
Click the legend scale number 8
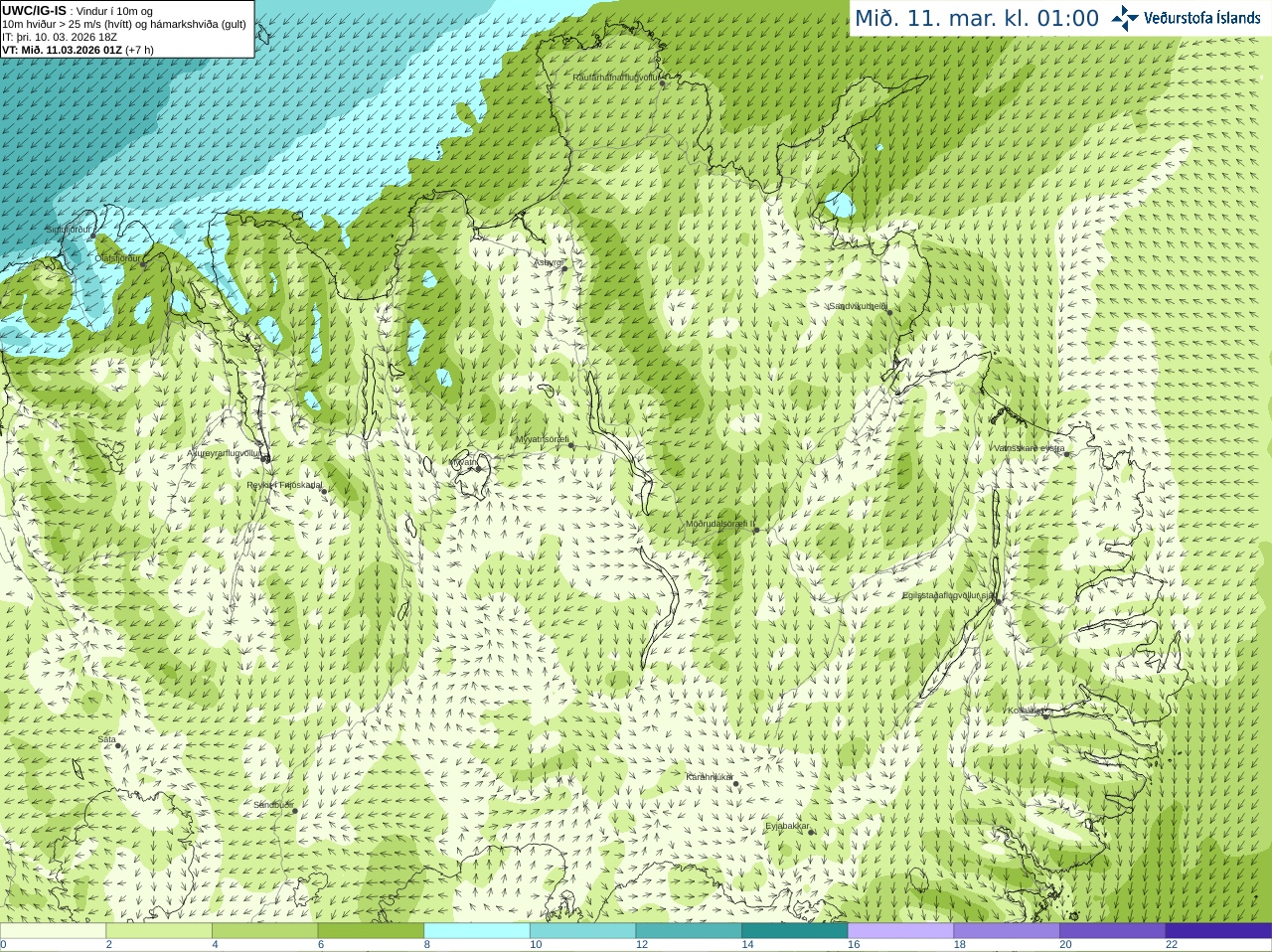(427, 945)
